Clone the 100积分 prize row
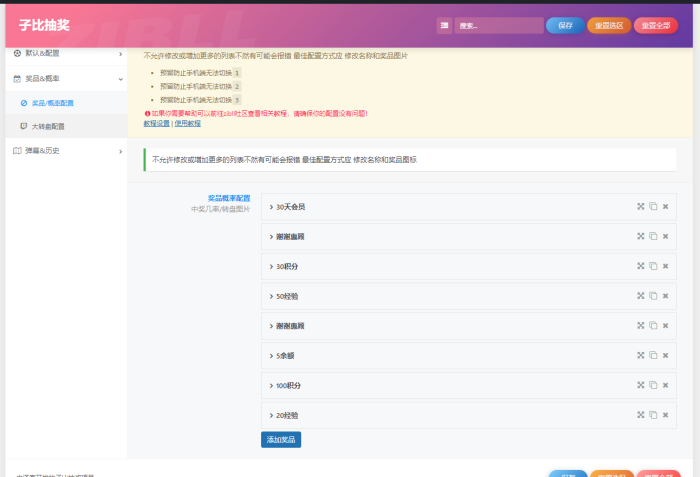 [x=653, y=385]
